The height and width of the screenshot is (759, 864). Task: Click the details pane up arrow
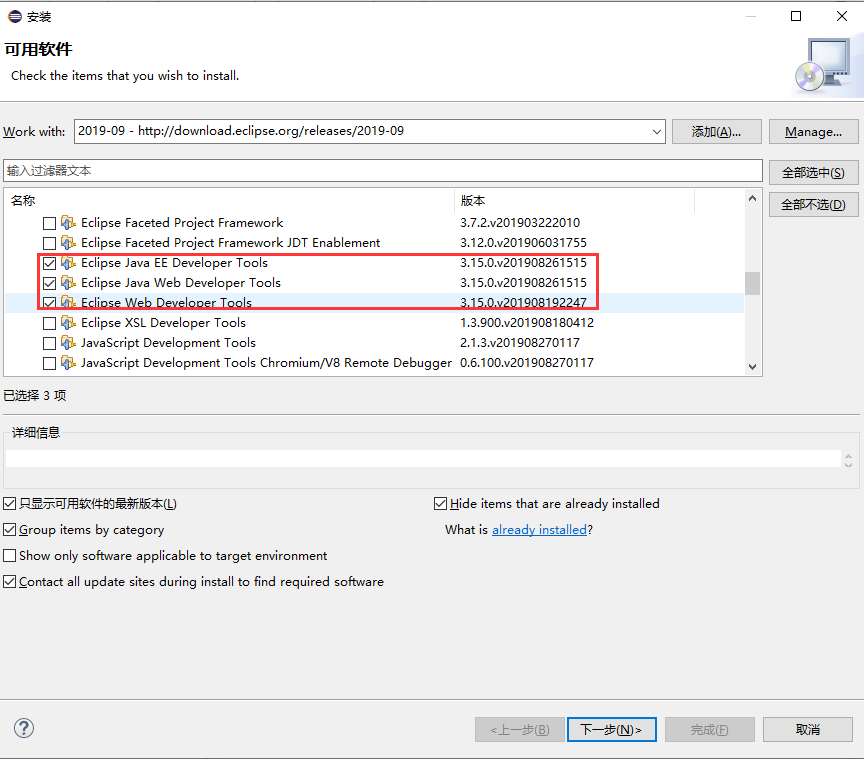(x=849, y=456)
